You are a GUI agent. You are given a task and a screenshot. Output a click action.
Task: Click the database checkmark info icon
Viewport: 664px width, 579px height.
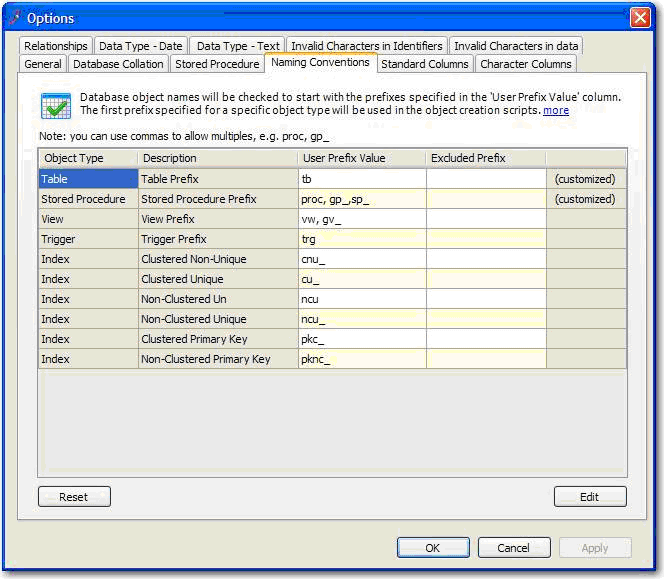tap(54, 105)
